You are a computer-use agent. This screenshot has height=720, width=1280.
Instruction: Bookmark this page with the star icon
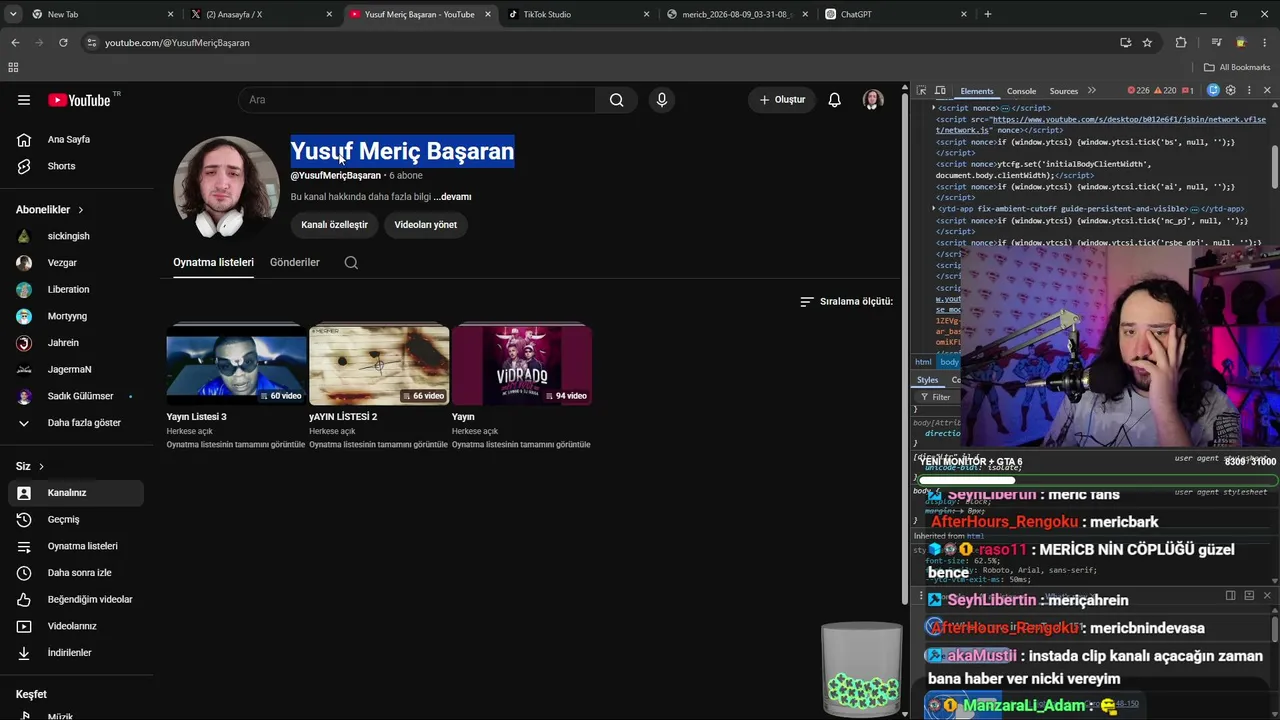(x=1147, y=43)
